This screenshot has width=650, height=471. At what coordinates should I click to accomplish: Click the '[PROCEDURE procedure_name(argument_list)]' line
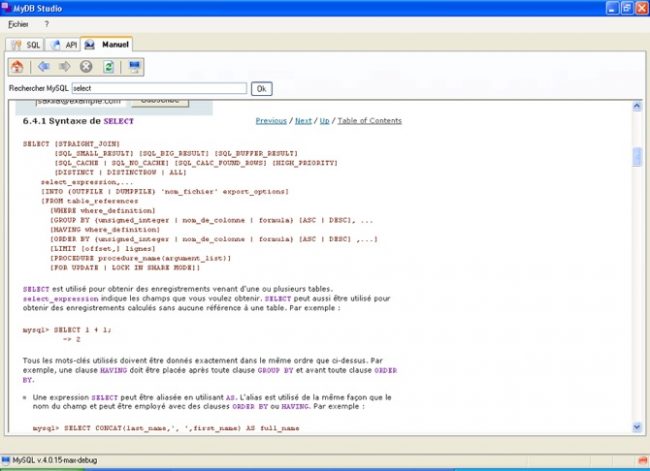(141, 258)
